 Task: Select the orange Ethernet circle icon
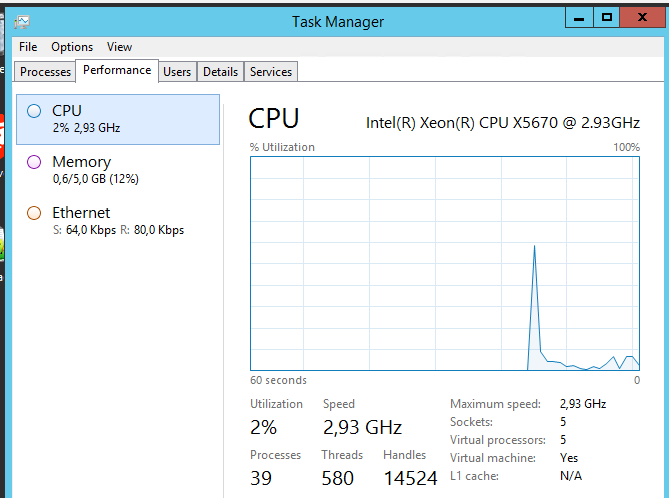click(34, 213)
